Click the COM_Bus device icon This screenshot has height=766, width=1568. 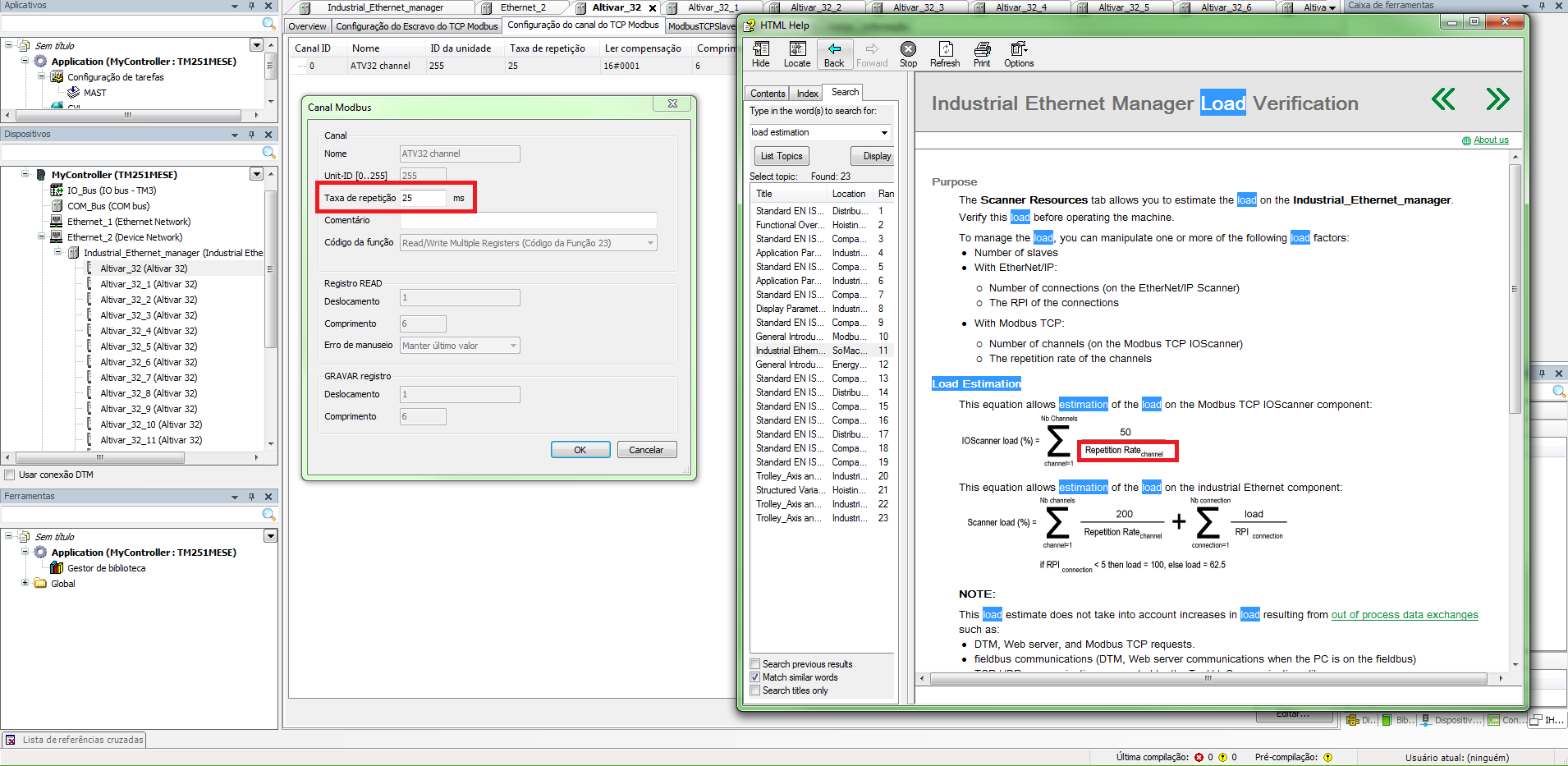57,206
